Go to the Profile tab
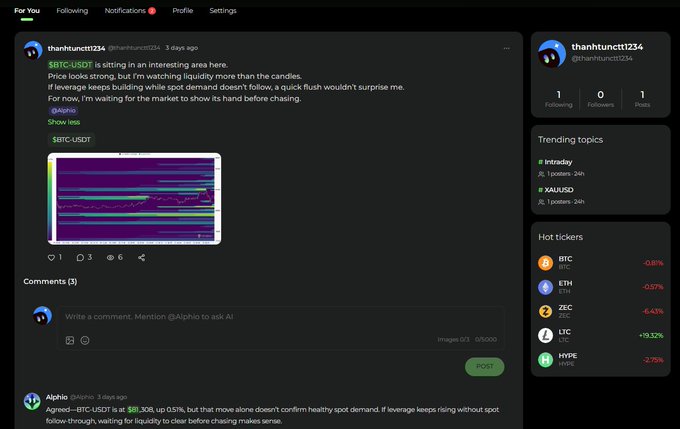 [183, 10]
